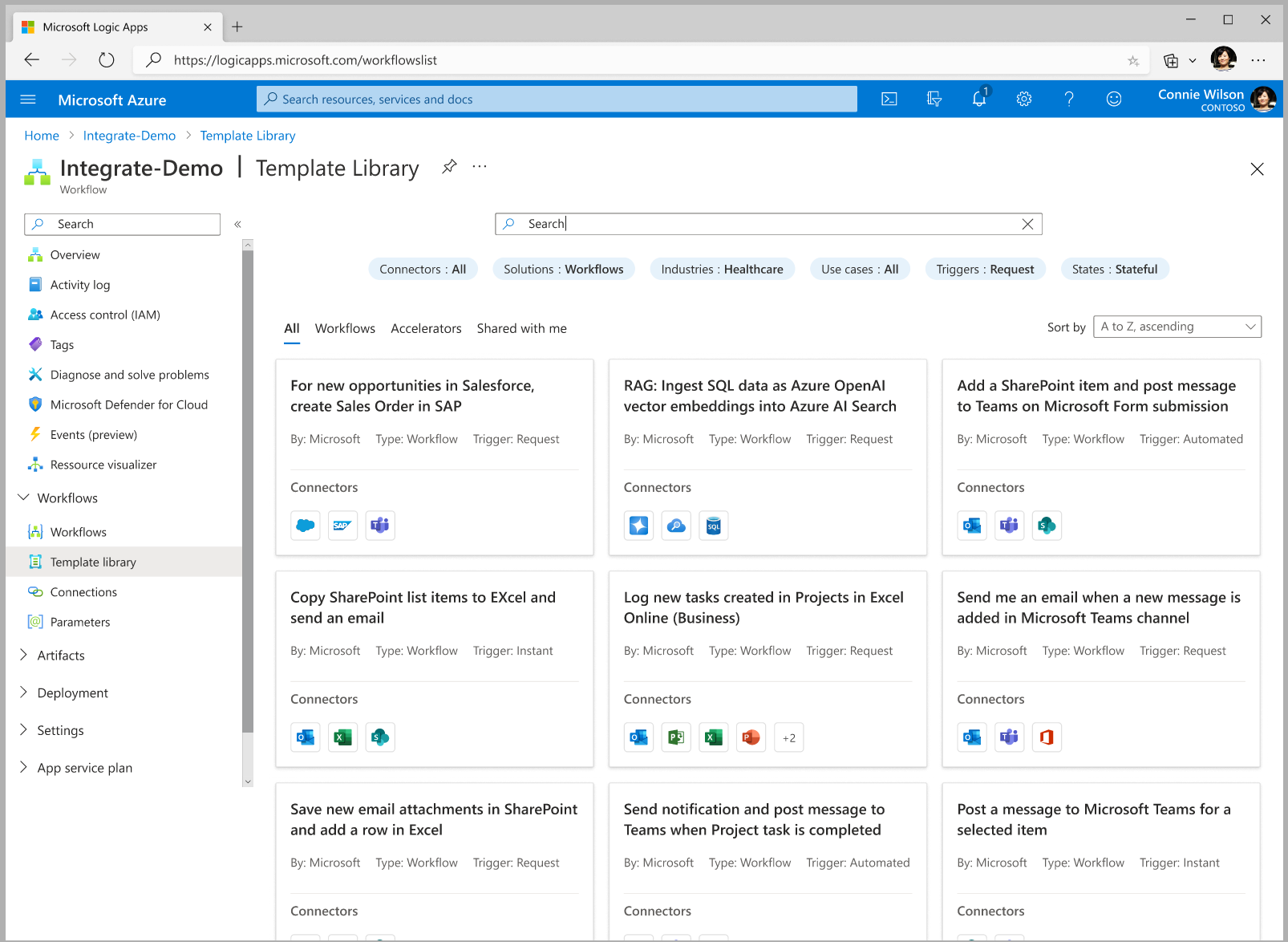This screenshot has height=942, width=1288.
Task: Open Cloud Shell from the top bar
Action: click(889, 99)
